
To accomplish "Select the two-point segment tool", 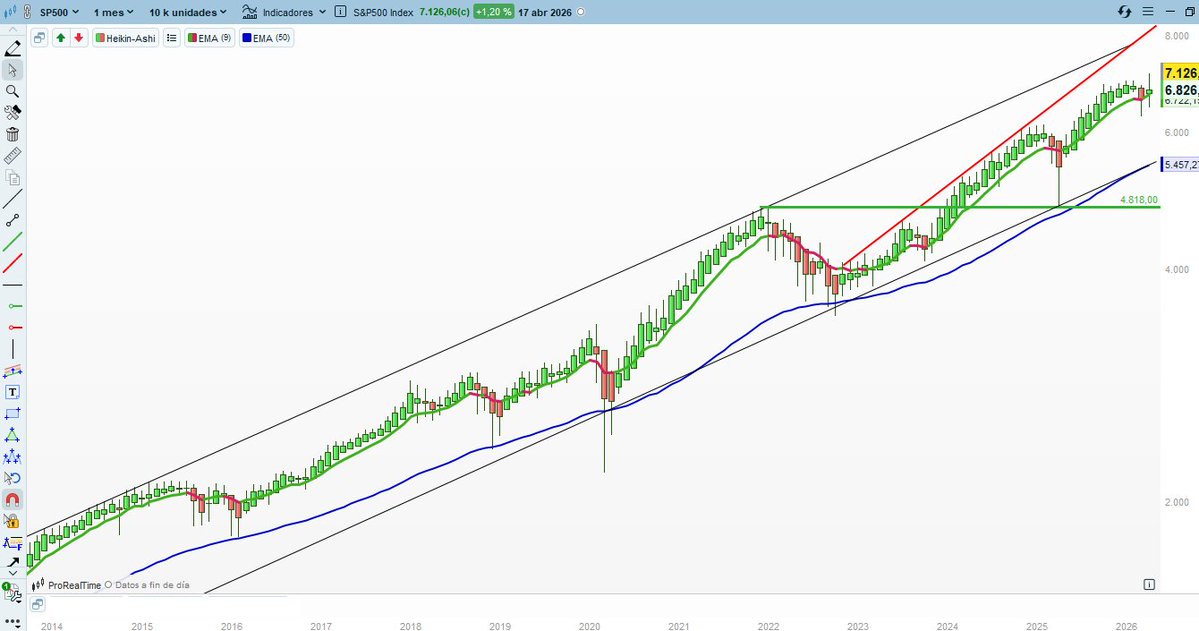I will coord(12,220).
